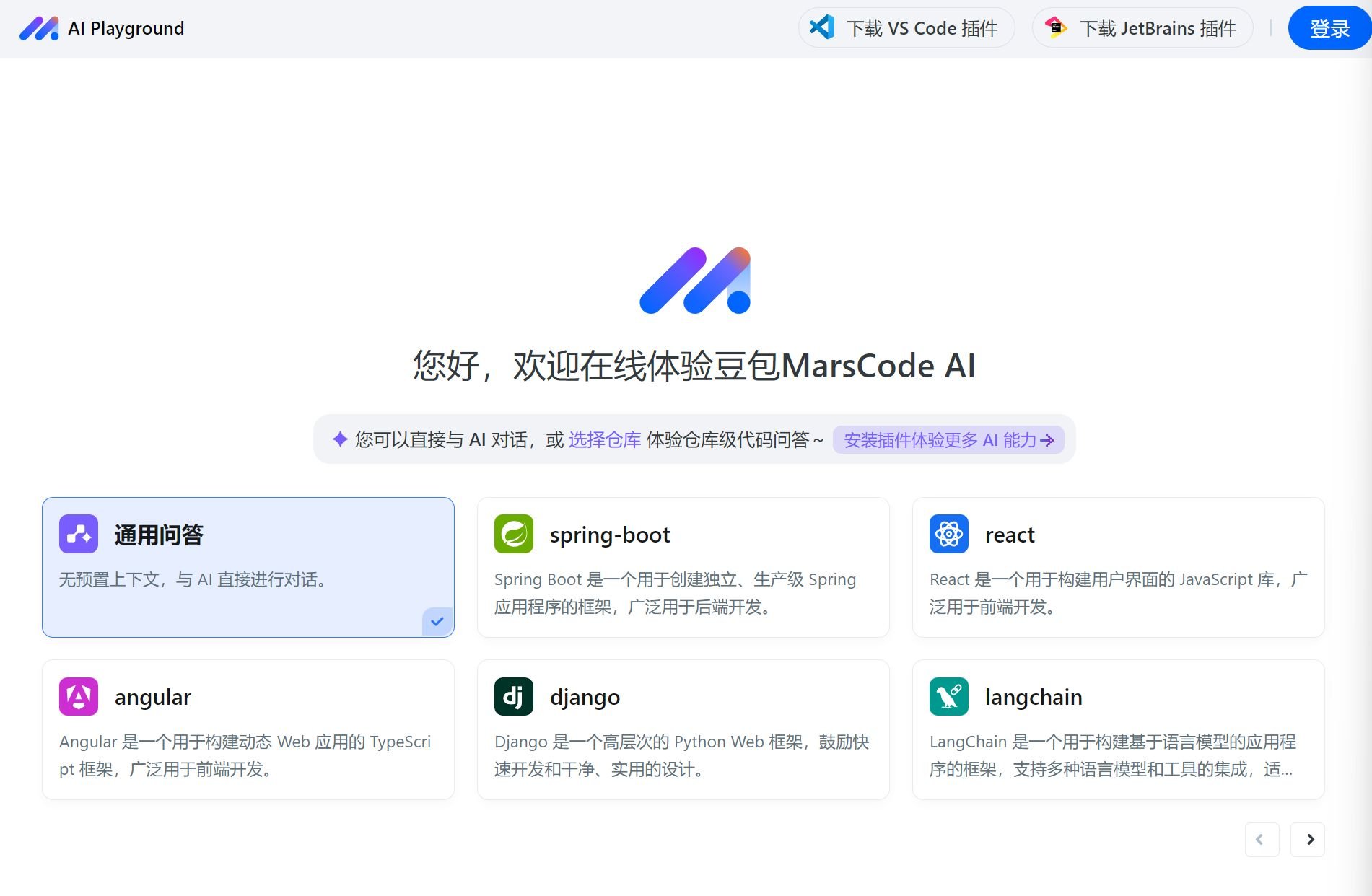Open the 选择仓库 link
Screen dimensions: 1372x896
(605, 439)
